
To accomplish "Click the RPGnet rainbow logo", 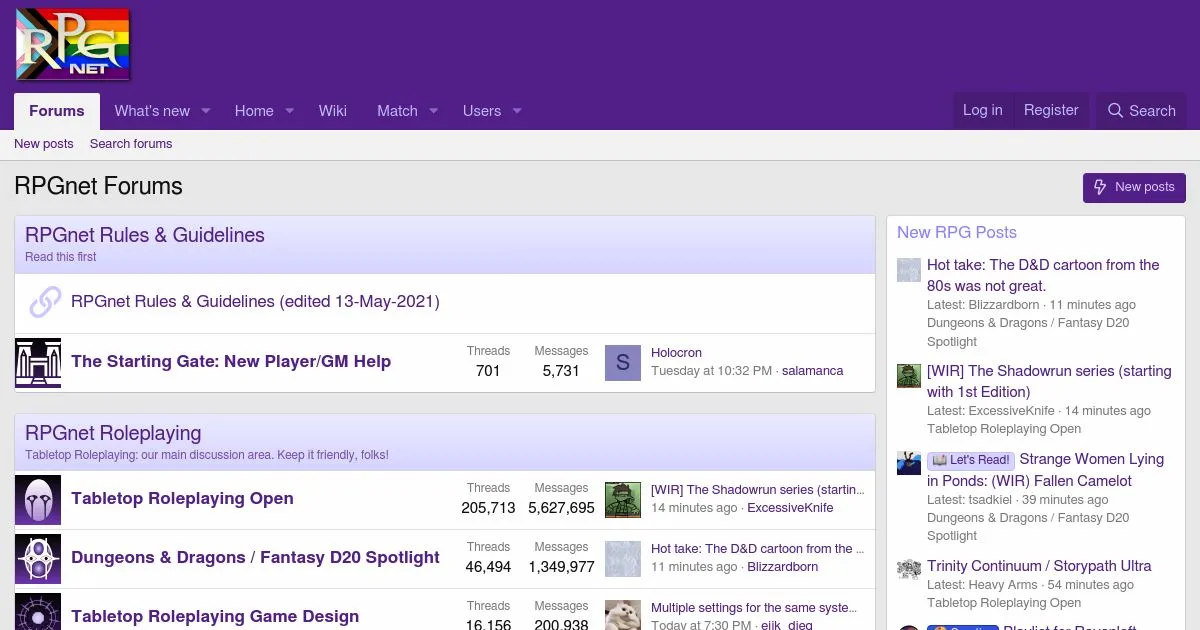I will [73, 44].
